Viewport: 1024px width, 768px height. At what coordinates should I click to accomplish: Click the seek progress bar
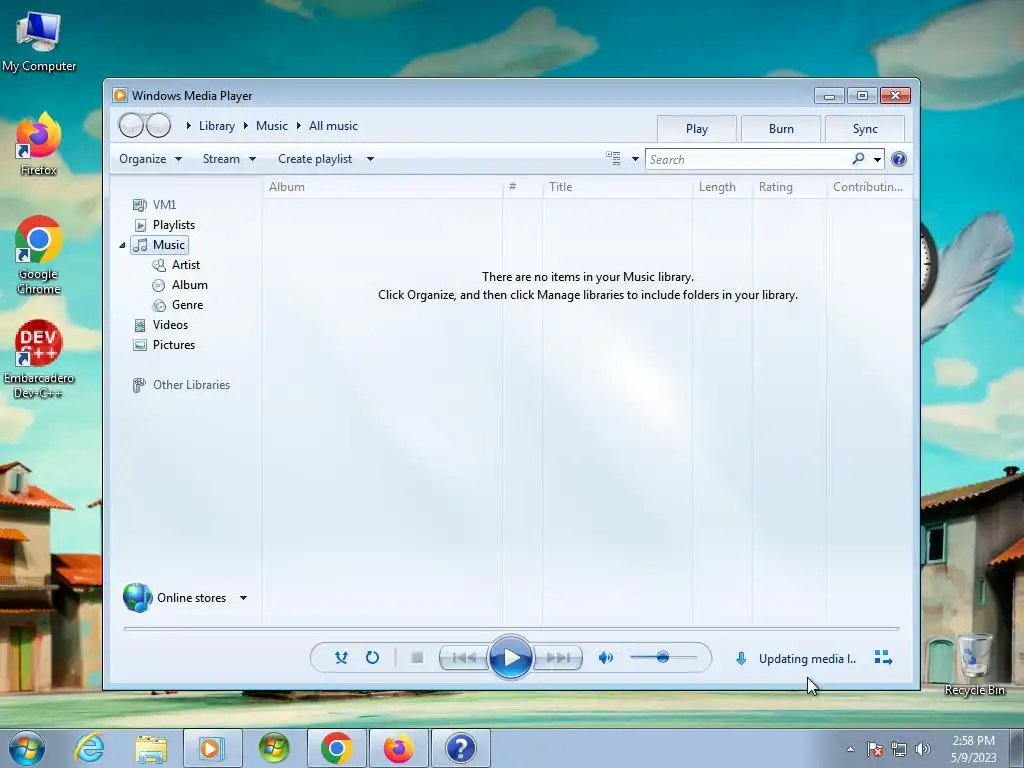tap(511, 628)
